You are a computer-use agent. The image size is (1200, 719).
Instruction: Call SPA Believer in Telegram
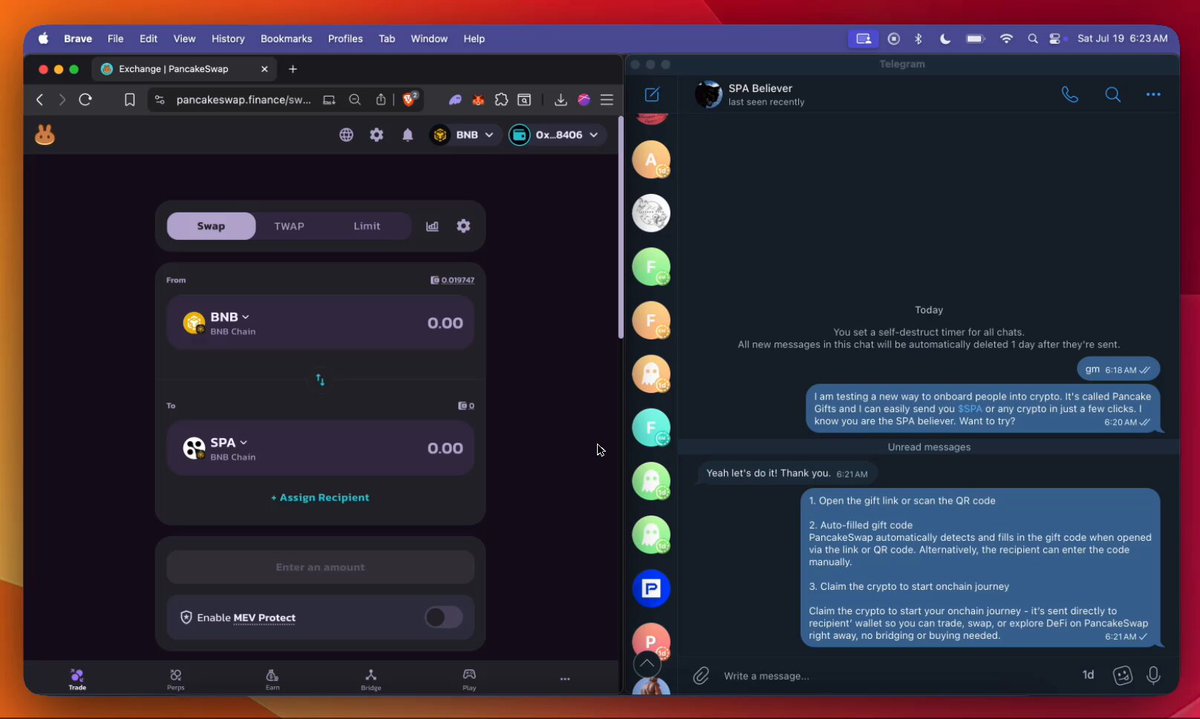click(1070, 95)
